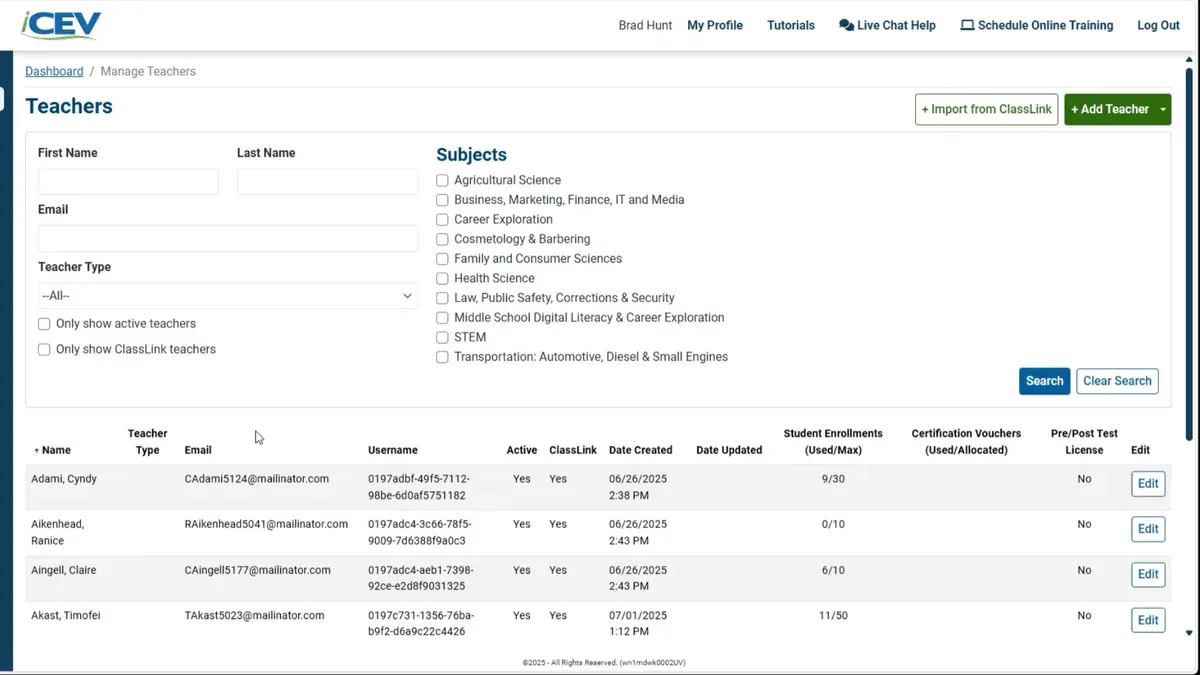
Task: Enable the Career Exploration subject filter
Action: coord(442,220)
